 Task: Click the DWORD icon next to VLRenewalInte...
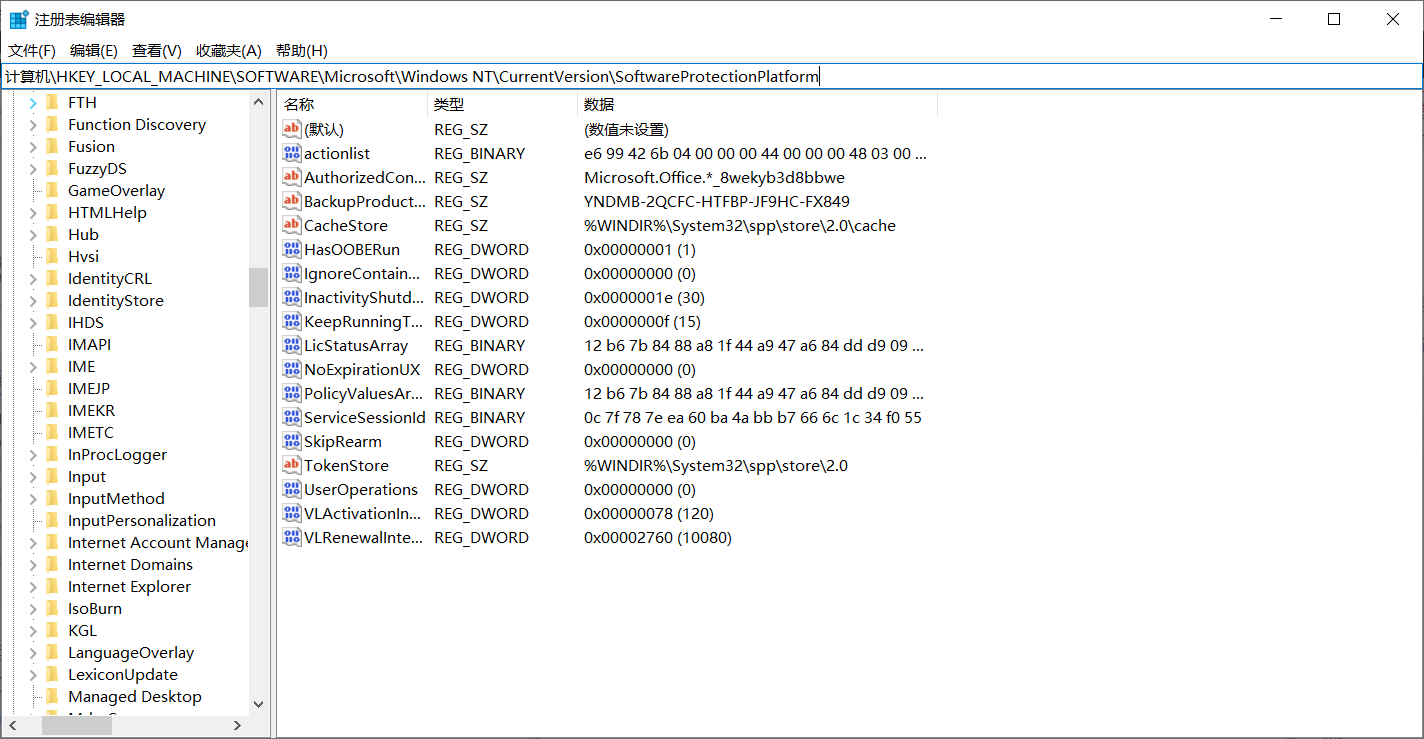pyautogui.click(x=291, y=537)
